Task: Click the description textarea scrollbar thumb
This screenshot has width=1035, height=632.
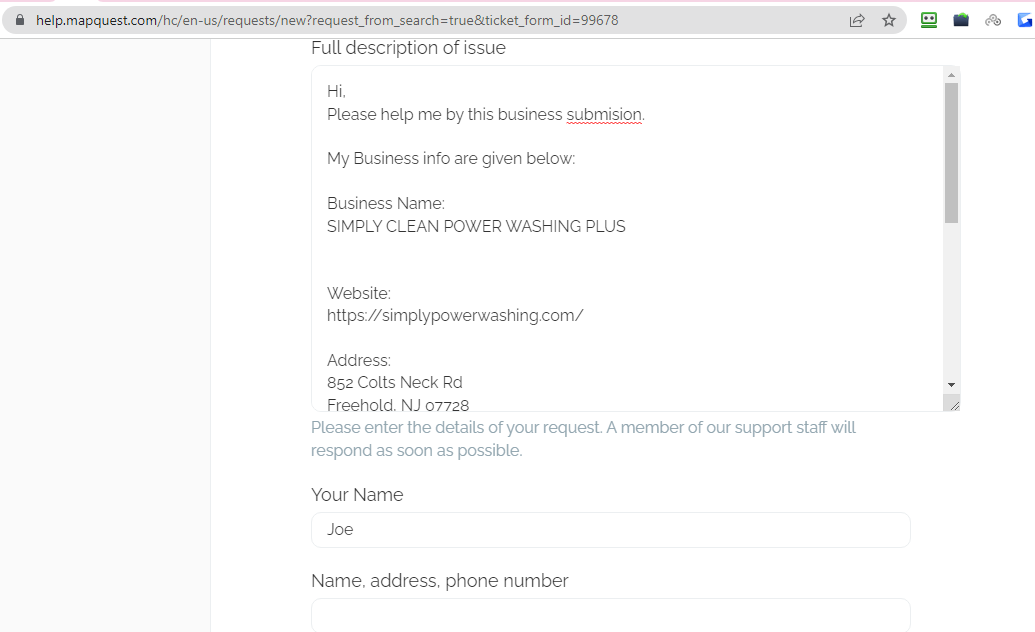Action: (951, 153)
